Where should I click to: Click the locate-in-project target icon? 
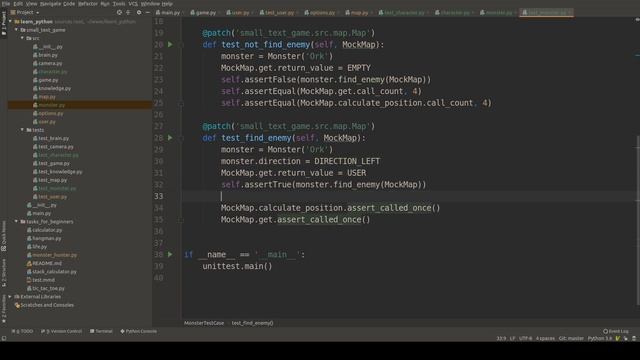(x=119, y=13)
